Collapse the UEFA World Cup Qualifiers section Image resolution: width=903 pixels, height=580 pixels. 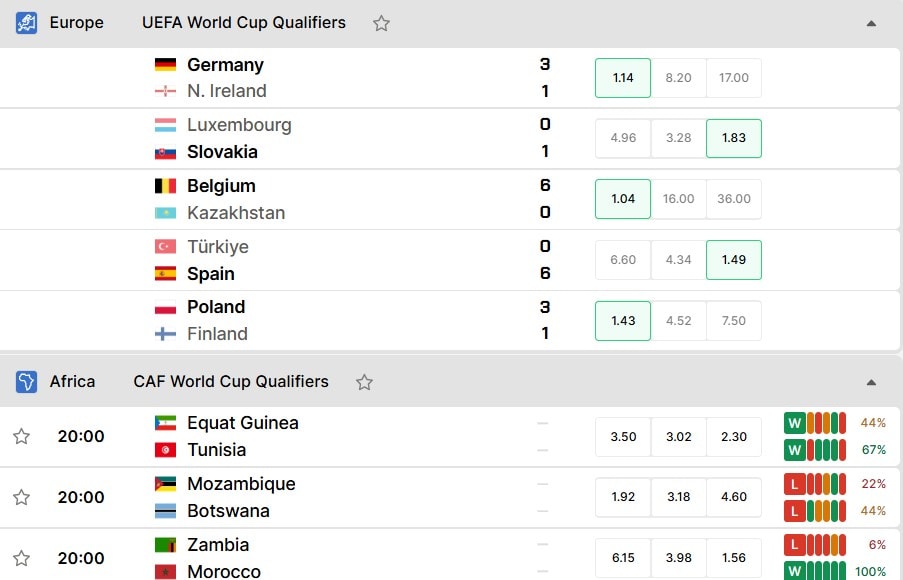[x=871, y=24]
